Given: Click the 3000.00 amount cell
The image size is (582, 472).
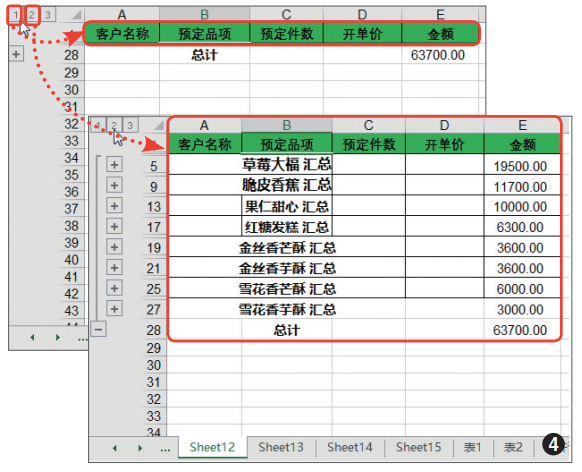Looking at the screenshot, I should point(522,309).
